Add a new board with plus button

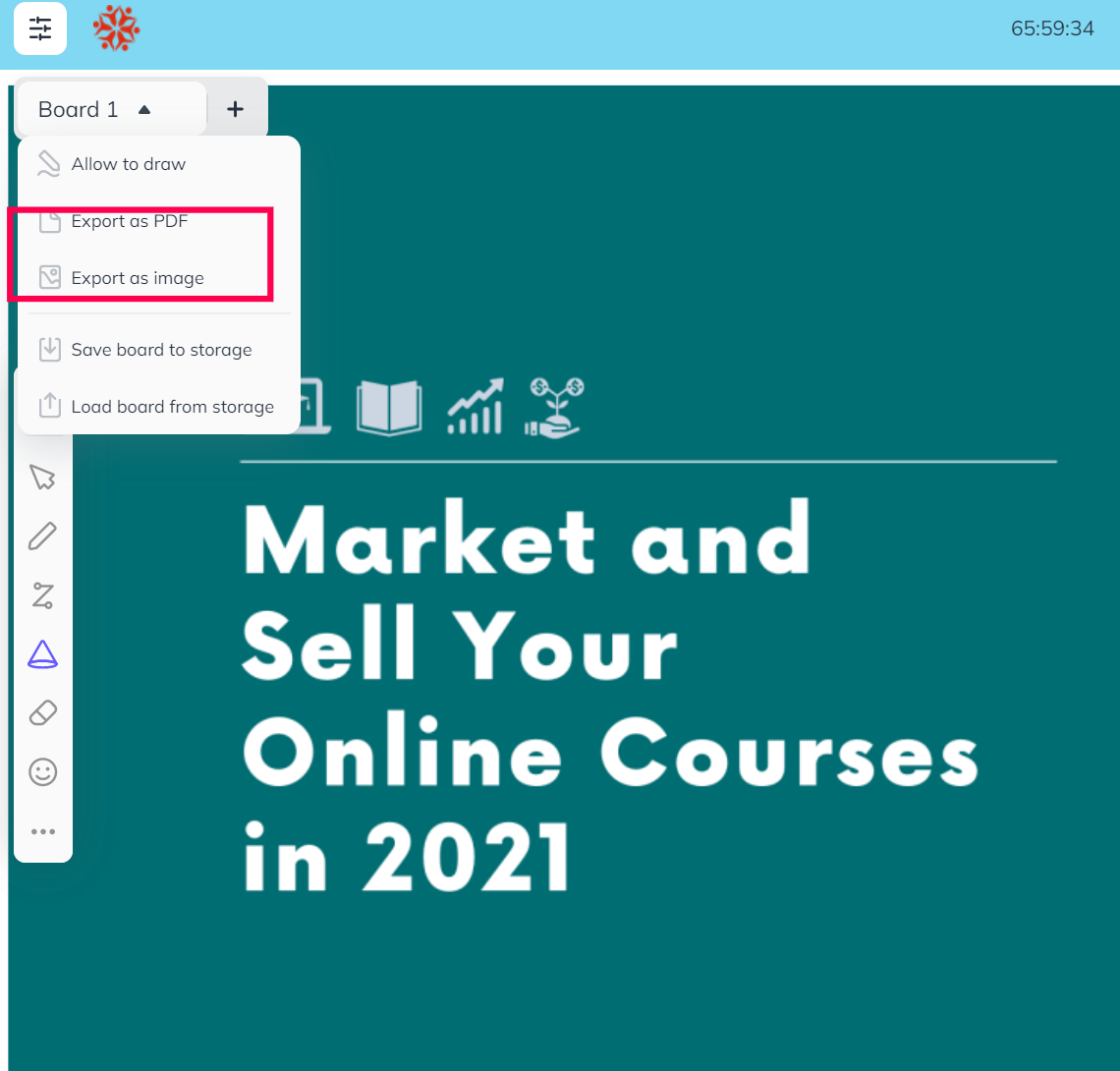click(x=235, y=109)
